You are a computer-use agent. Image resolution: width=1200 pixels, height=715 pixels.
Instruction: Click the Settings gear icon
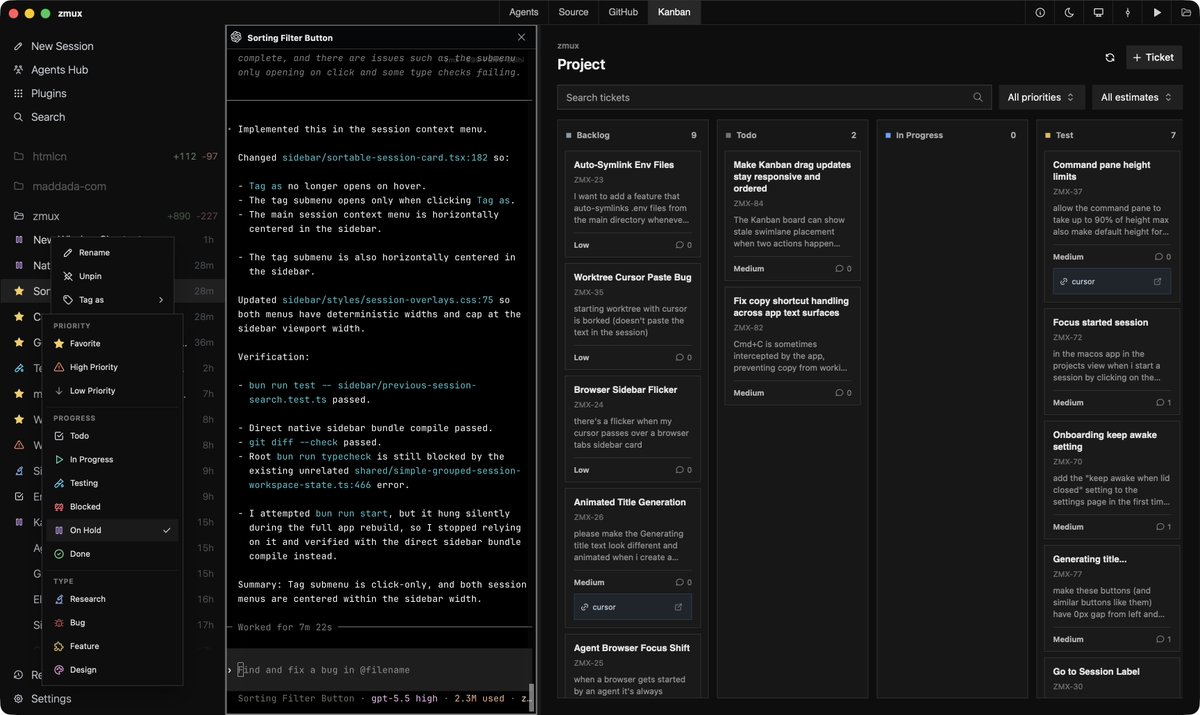19,699
